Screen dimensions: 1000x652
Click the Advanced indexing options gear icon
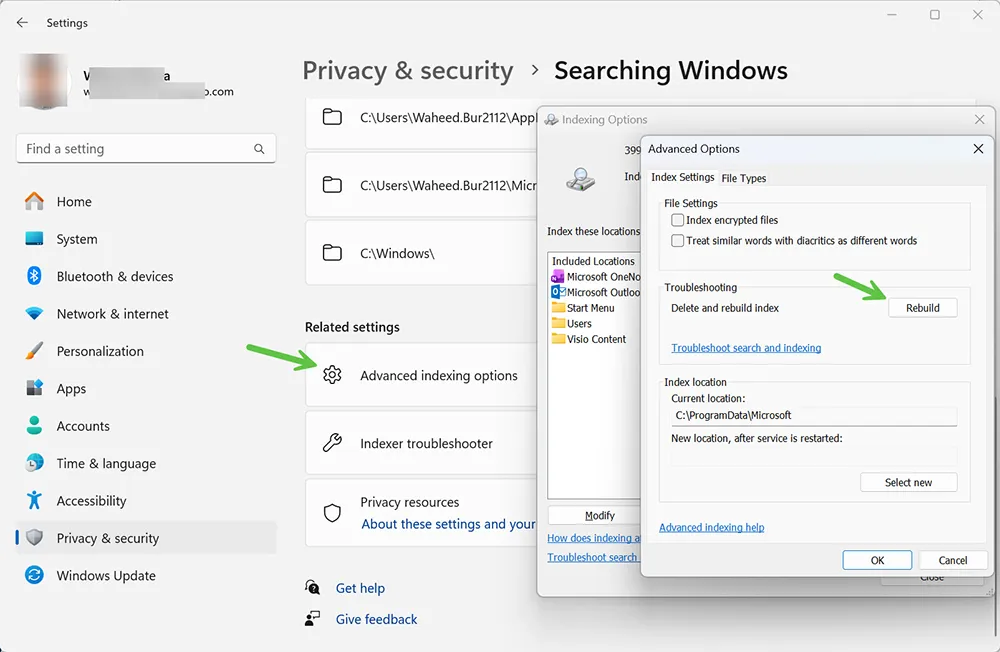[332, 373]
